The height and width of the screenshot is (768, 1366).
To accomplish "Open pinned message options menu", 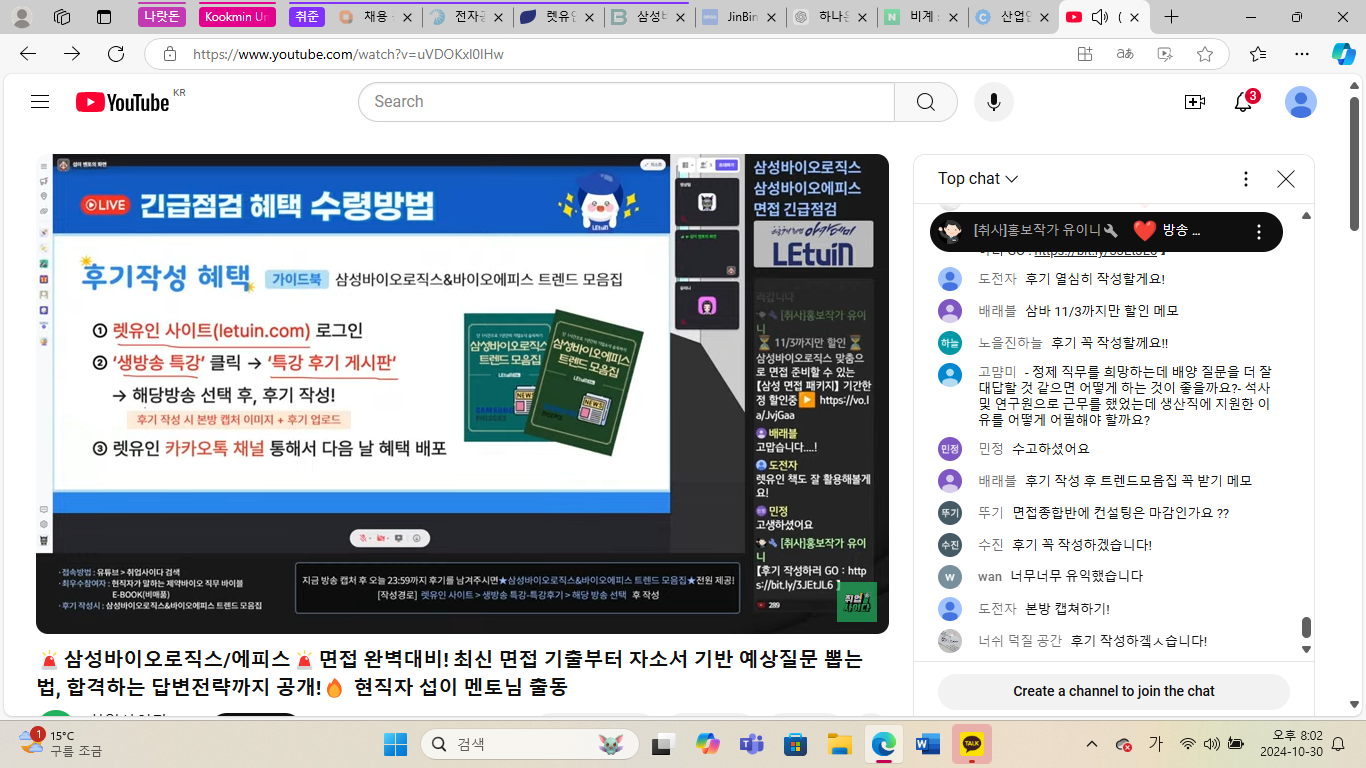I will 1259,232.
